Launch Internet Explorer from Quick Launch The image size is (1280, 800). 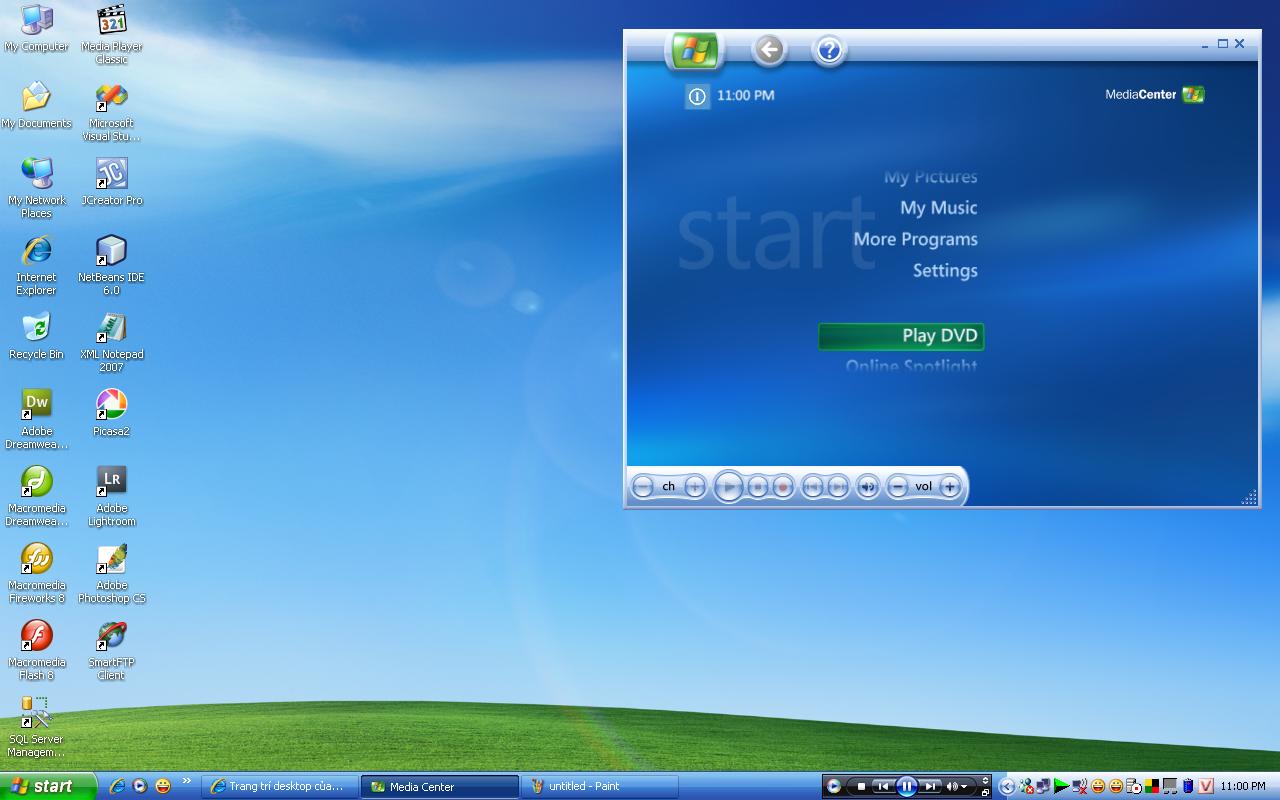pos(118,786)
